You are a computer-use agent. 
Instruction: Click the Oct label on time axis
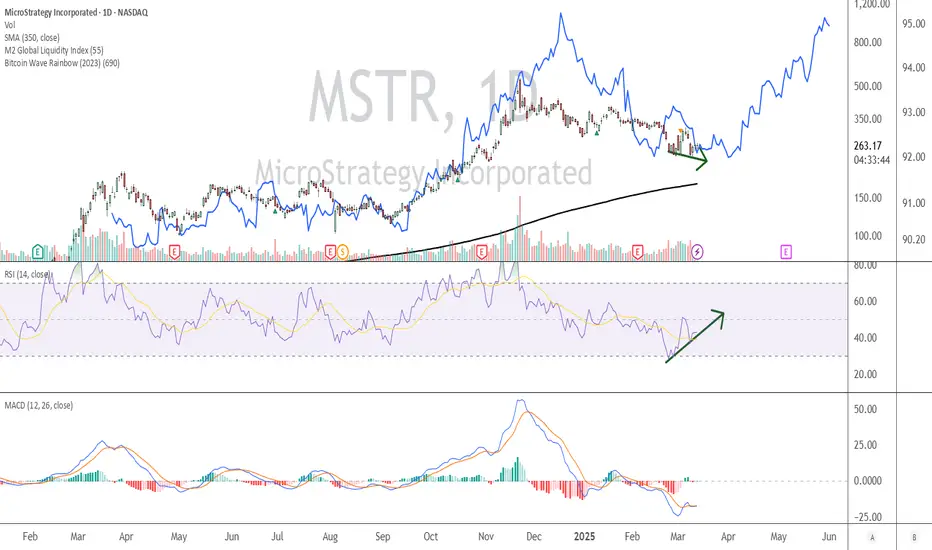coord(430,536)
